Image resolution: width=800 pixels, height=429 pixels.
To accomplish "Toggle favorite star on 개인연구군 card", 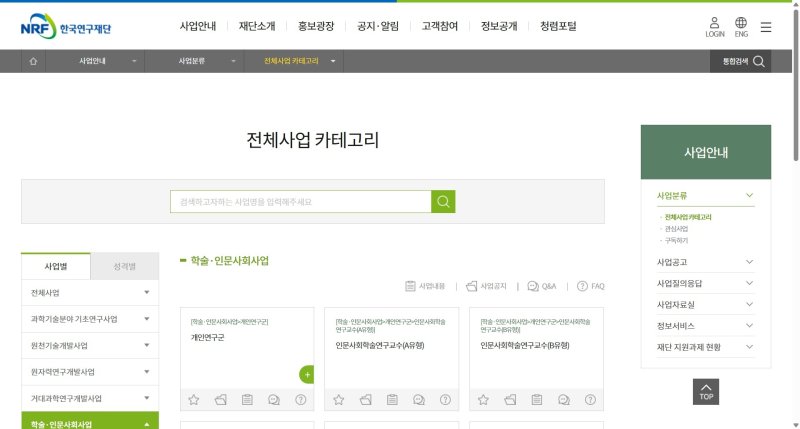I will click(194, 400).
